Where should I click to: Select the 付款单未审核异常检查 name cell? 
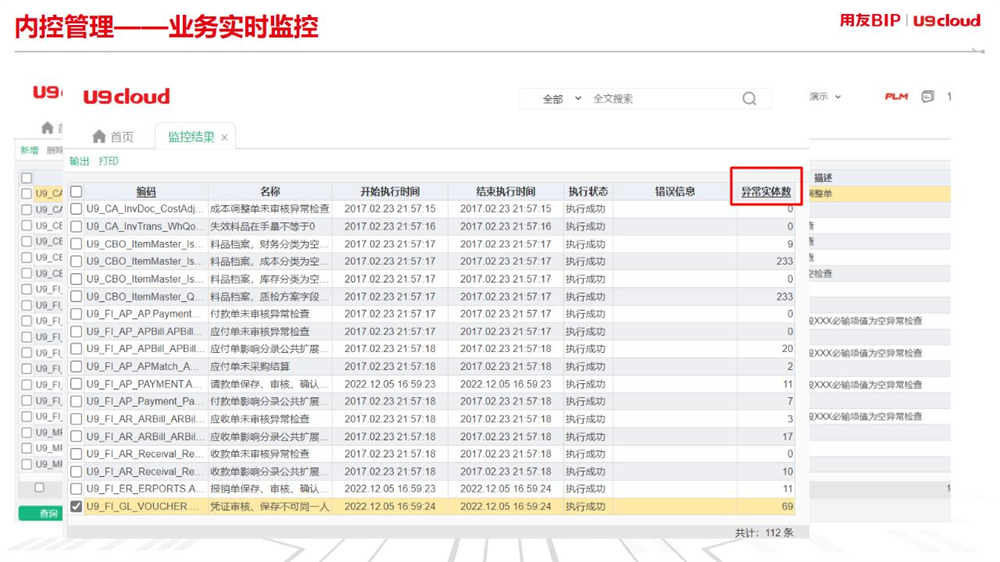point(260,314)
